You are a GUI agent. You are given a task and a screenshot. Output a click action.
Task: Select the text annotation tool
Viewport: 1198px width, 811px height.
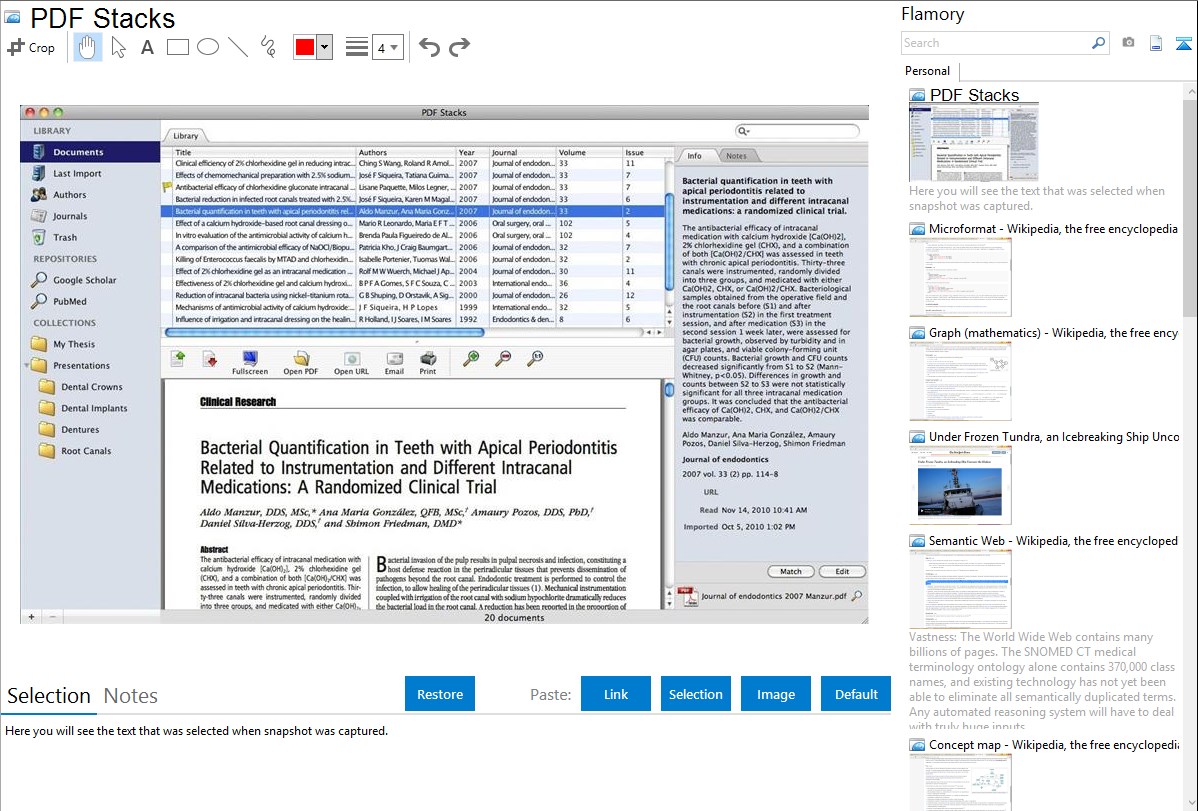tap(147, 47)
